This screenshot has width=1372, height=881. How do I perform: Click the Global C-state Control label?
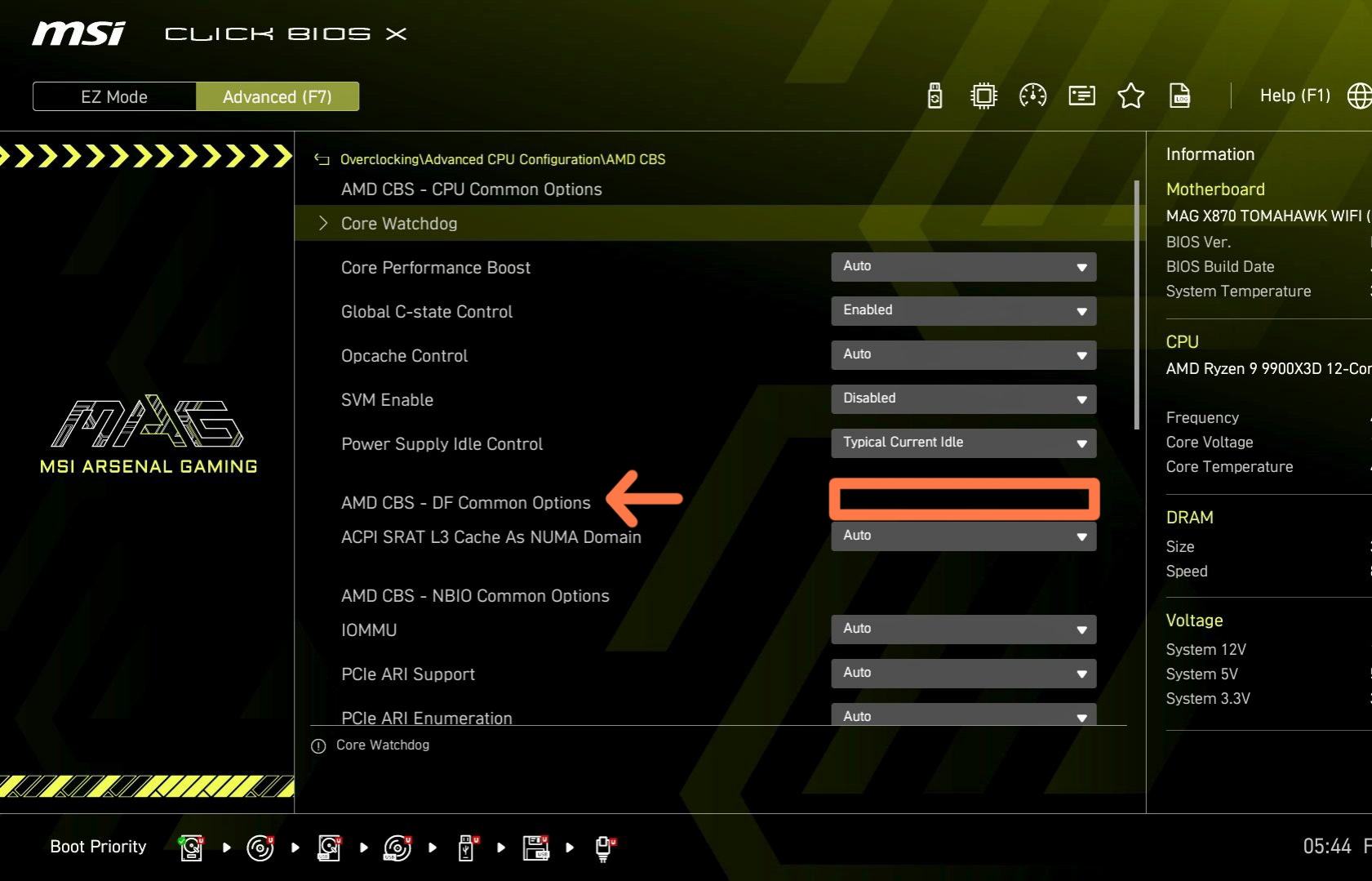pos(427,312)
